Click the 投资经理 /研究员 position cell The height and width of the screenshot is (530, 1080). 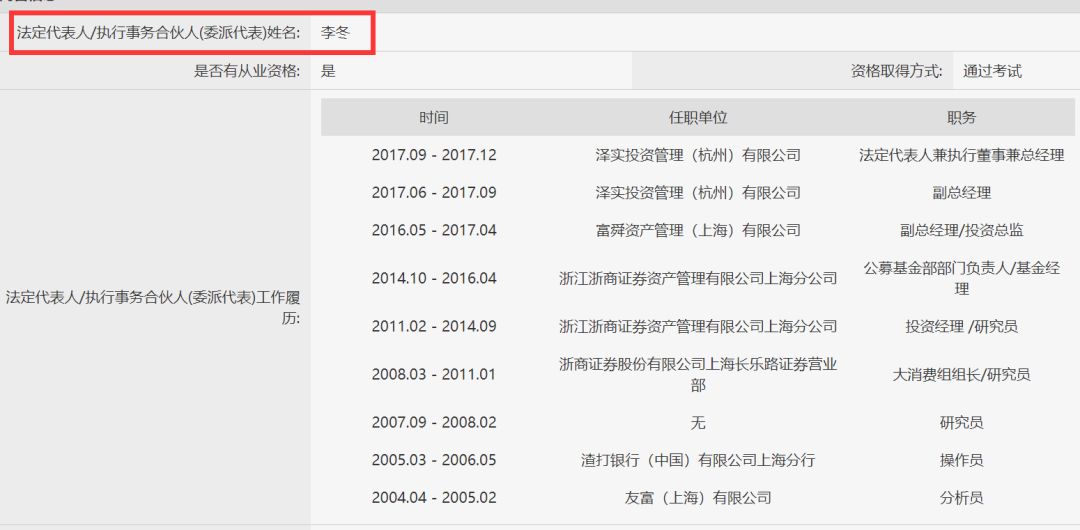tap(962, 325)
